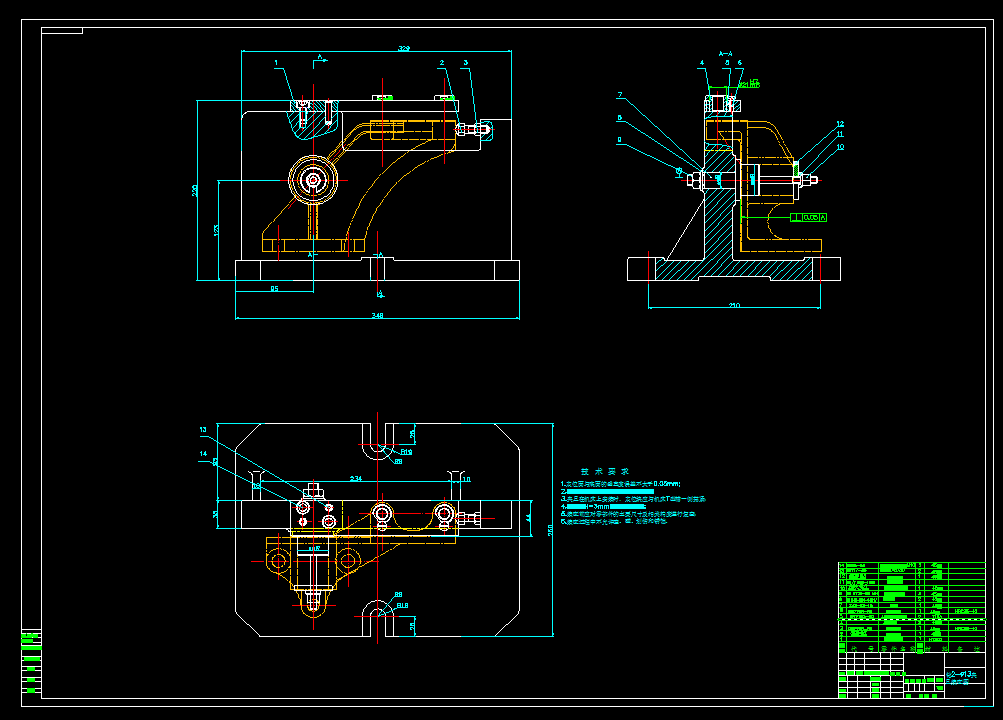The width and height of the screenshot is (1003, 720).
Task: Click the circular boss in front view
Action: coord(313,180)
